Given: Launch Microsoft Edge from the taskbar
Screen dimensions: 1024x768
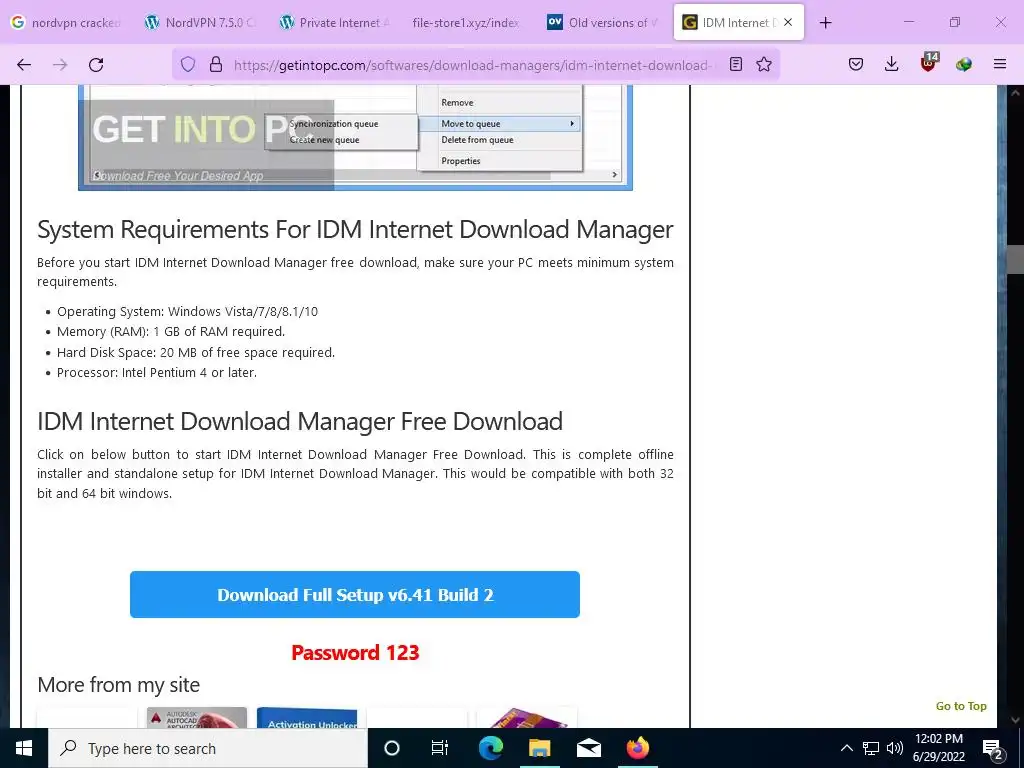Looking at the screenshot, I should pos(490,748).
